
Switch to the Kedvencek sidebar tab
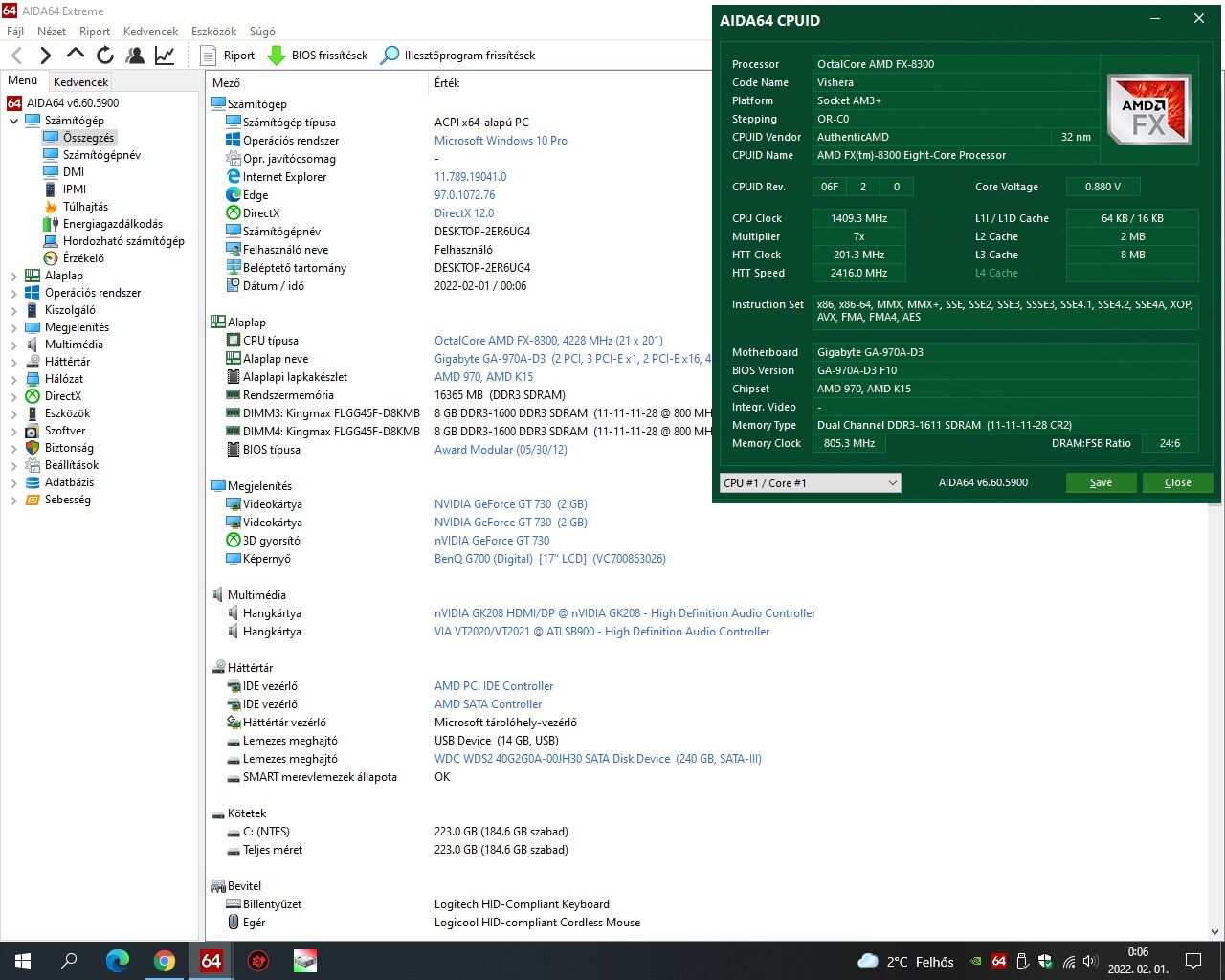[x=81, y=82]
